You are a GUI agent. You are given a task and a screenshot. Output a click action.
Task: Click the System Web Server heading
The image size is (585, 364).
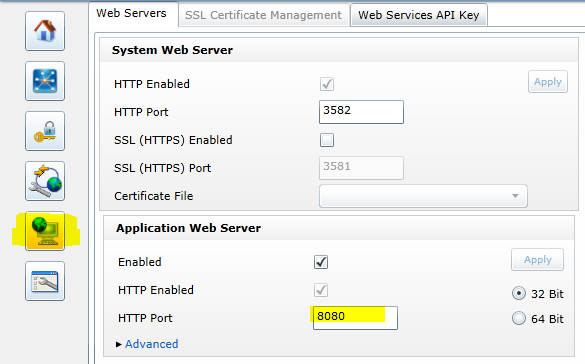point(172,50)
